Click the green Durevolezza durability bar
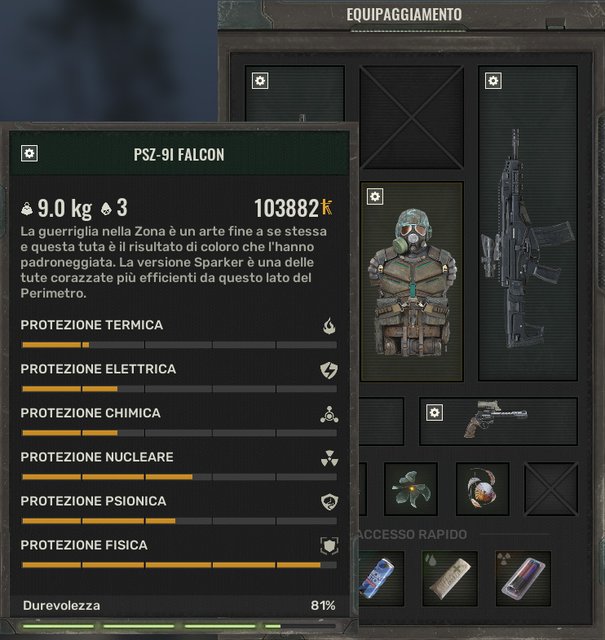The height and width of the screenshot is (640, 605). coord(179,626)
